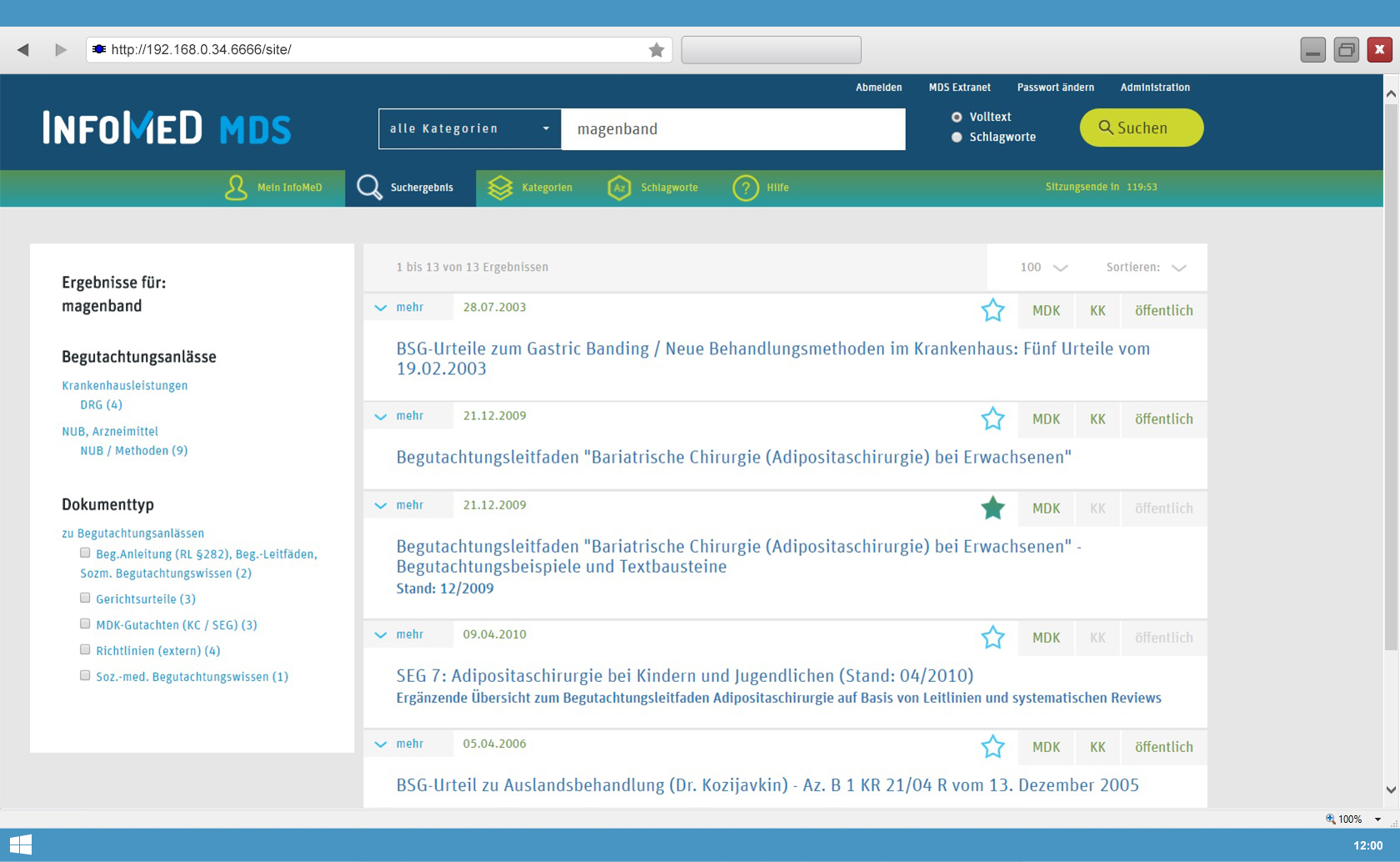Viewport: 1400px width, 862px height.
Task: Click MDK tag on 28.07.2003 result
Action: (x=1046, y=311)
